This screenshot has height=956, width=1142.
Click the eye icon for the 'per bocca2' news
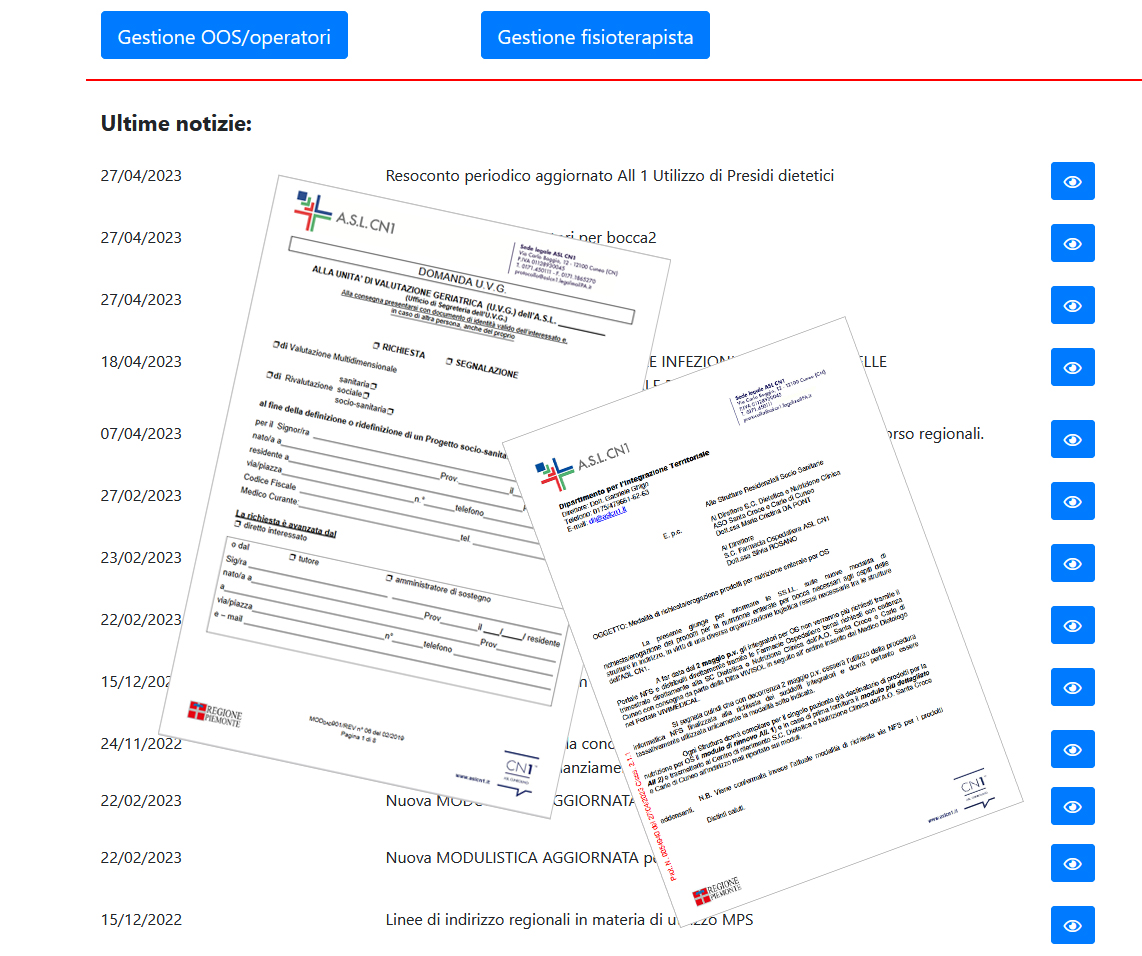(x=1072, y=243)
